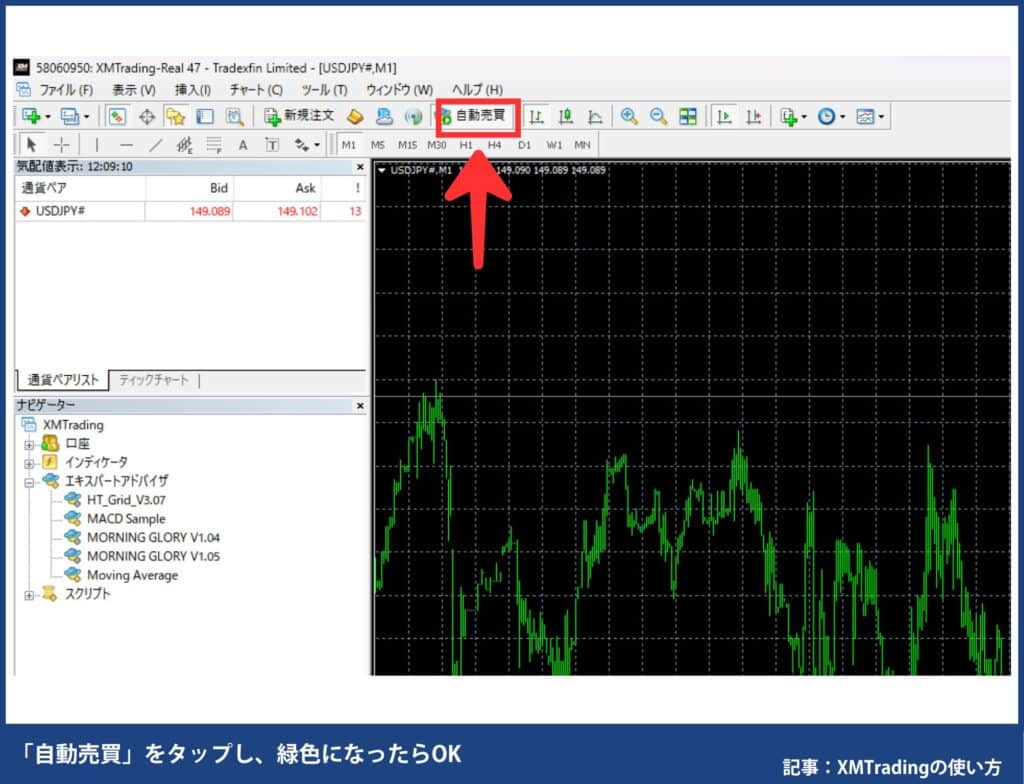Viewport: 1024px width, 784px height.
Task: Toggle the Strategy Tester icon
Action: 234,116
